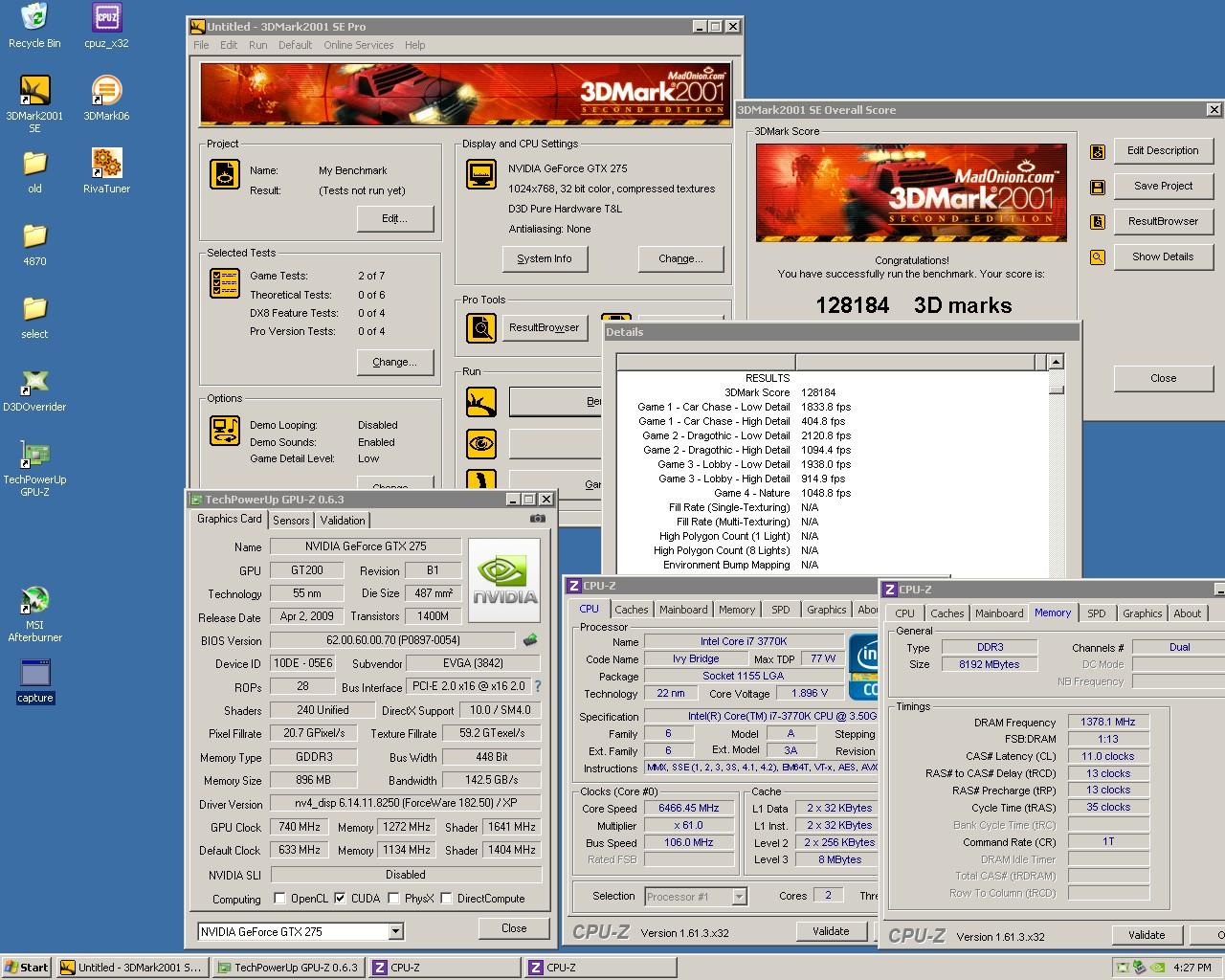
Task: Click the Run benchmark car icon
Action: (x=480, y=401)
